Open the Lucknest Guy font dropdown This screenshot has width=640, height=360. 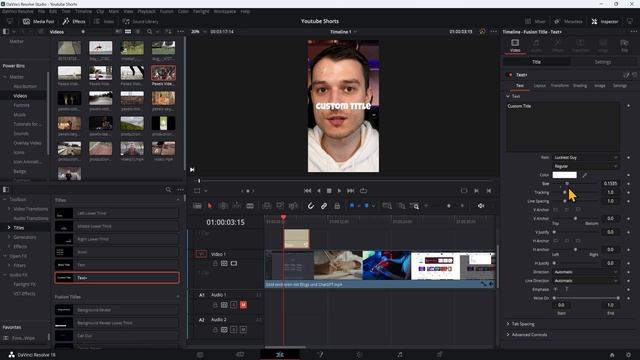[586, 158]
